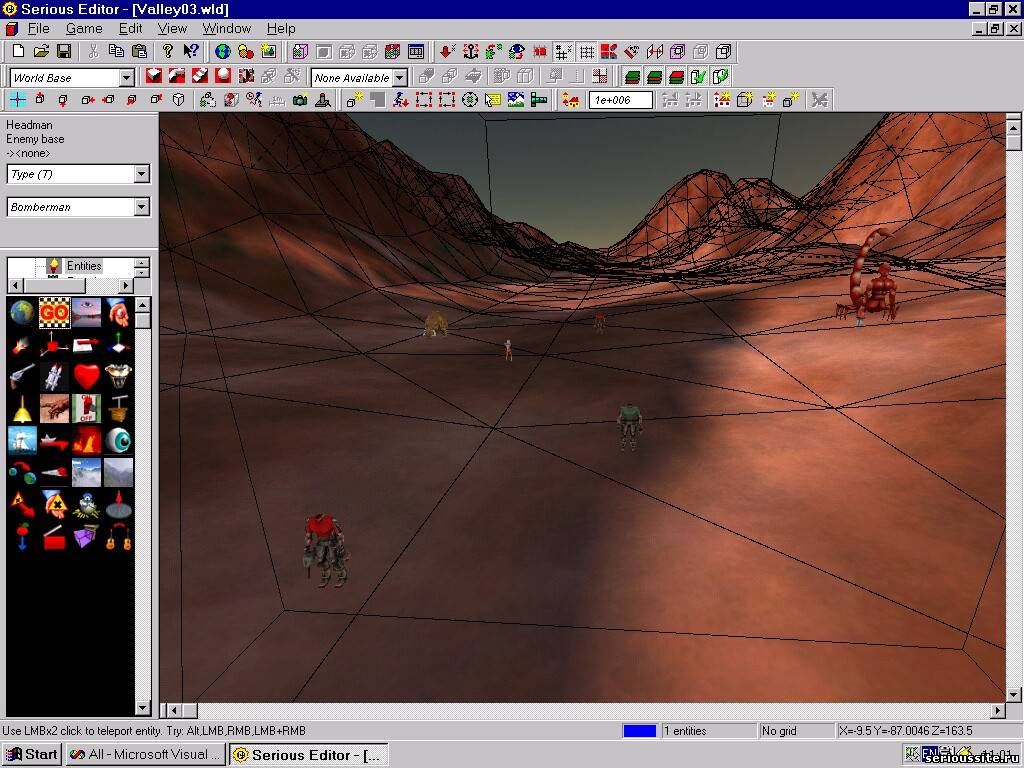Viewport: 1024px width, 768px height.
Task: Click the yellow question mark About icon
Action: [x=168, y=52]
